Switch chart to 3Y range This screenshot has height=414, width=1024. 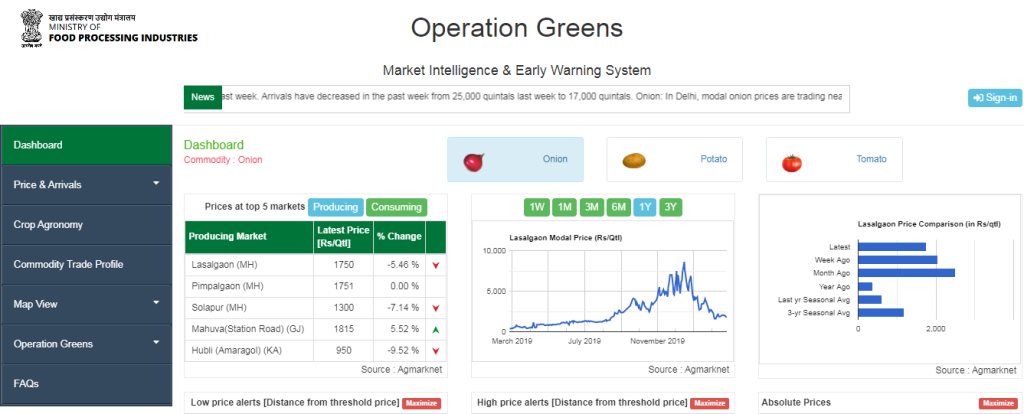[671, 208]
